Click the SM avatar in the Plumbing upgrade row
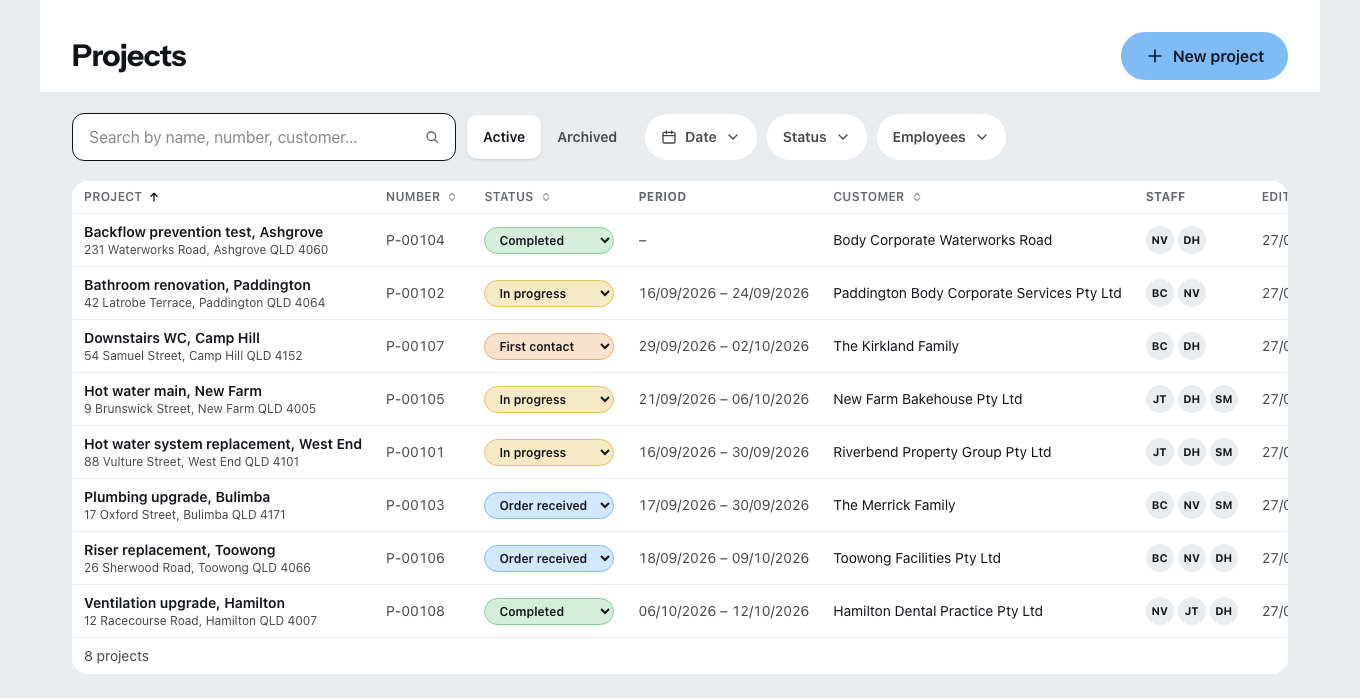The height and width of the screenshot is (698, 1360). (x=1224, y=505)
